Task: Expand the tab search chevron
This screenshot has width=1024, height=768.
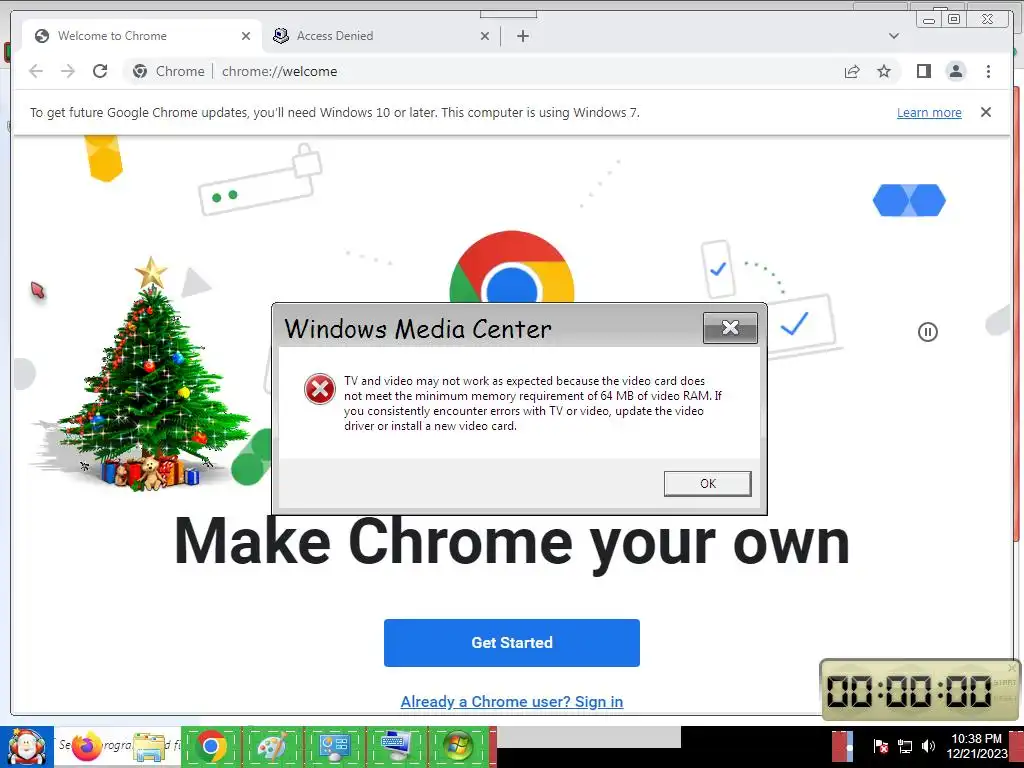Action: point(893,36)
